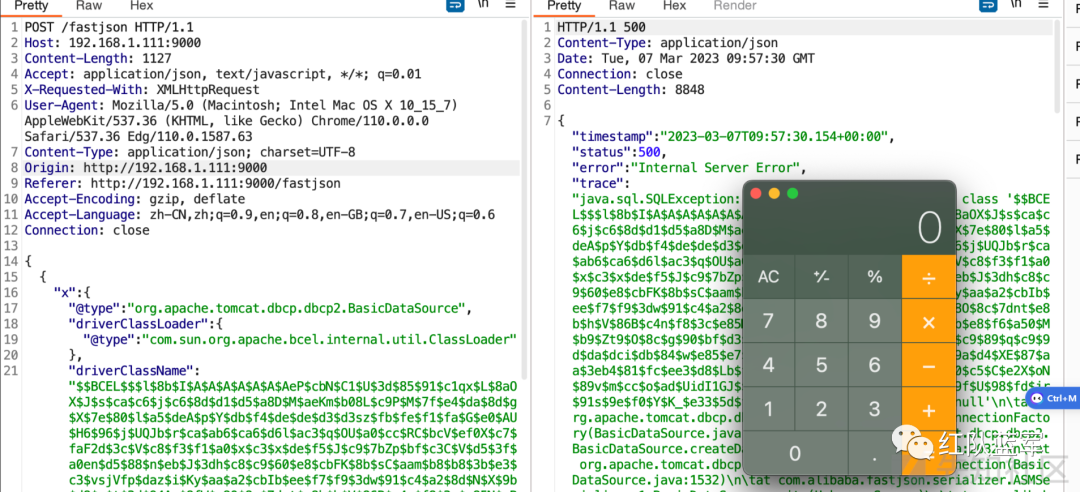Click digit 4 in Calculator
This screenshot has height=492, width=1080.
point(769,366)
